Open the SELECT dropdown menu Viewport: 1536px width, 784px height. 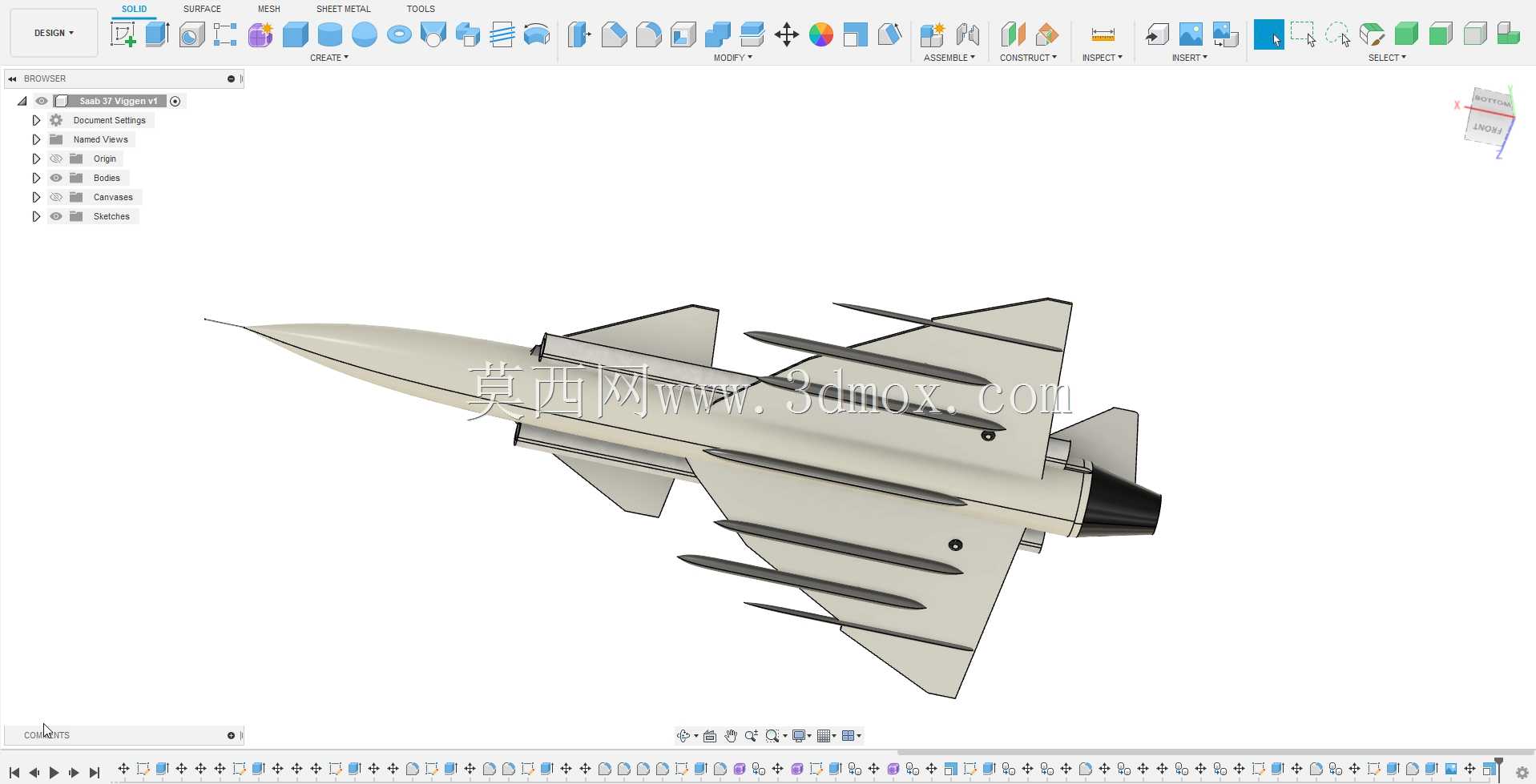click(1387, 58)
